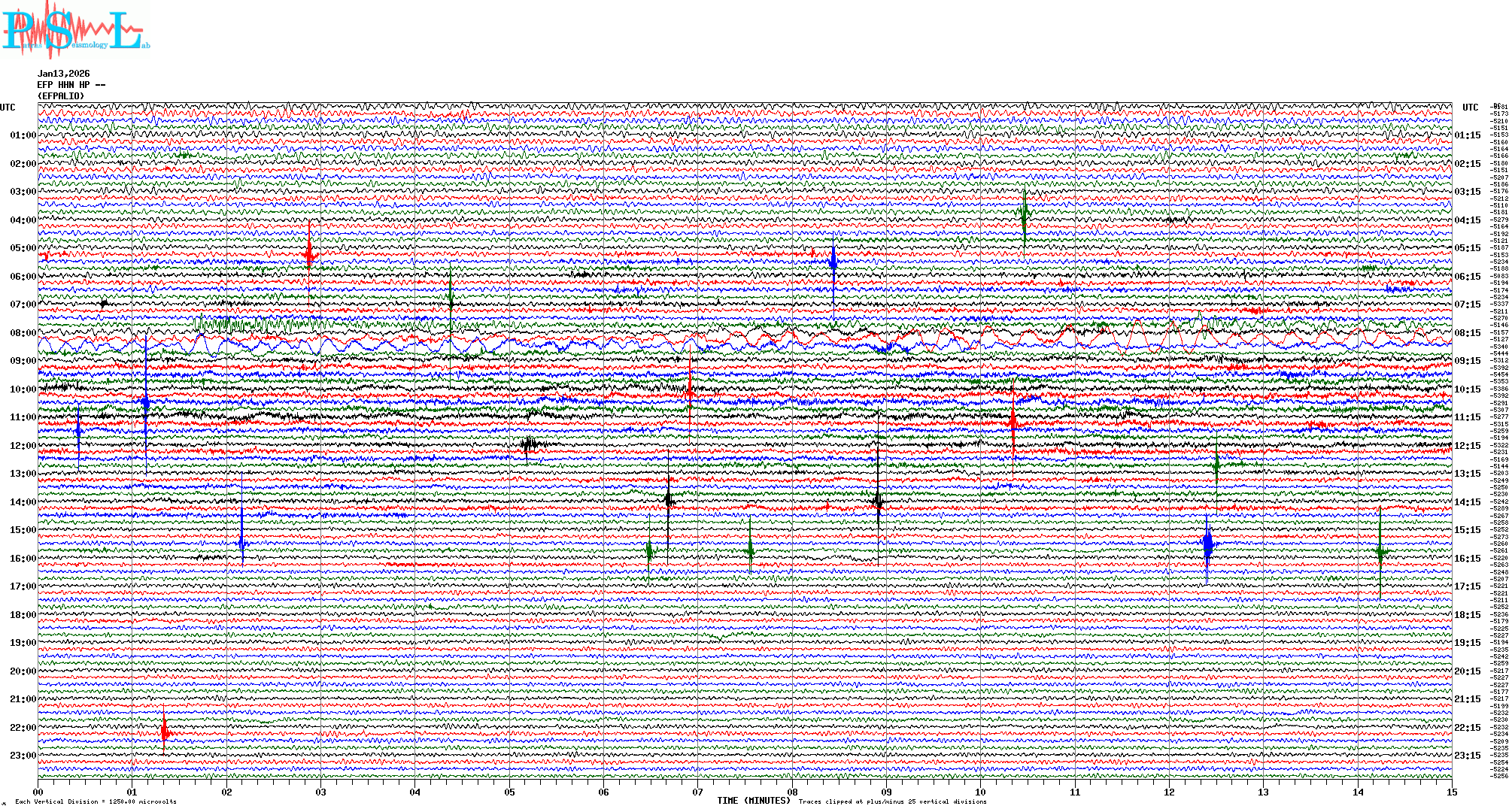Click the traces clipped footnote text

click(892, 801)
